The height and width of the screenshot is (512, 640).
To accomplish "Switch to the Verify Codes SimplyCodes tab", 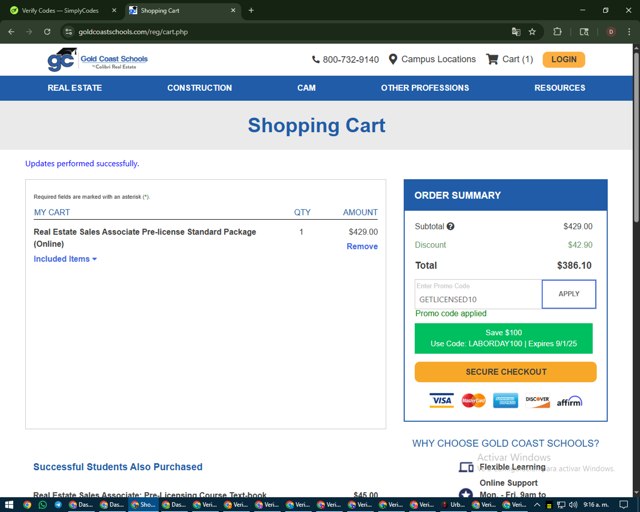I will pyautogui.click(x=60, y=11).
